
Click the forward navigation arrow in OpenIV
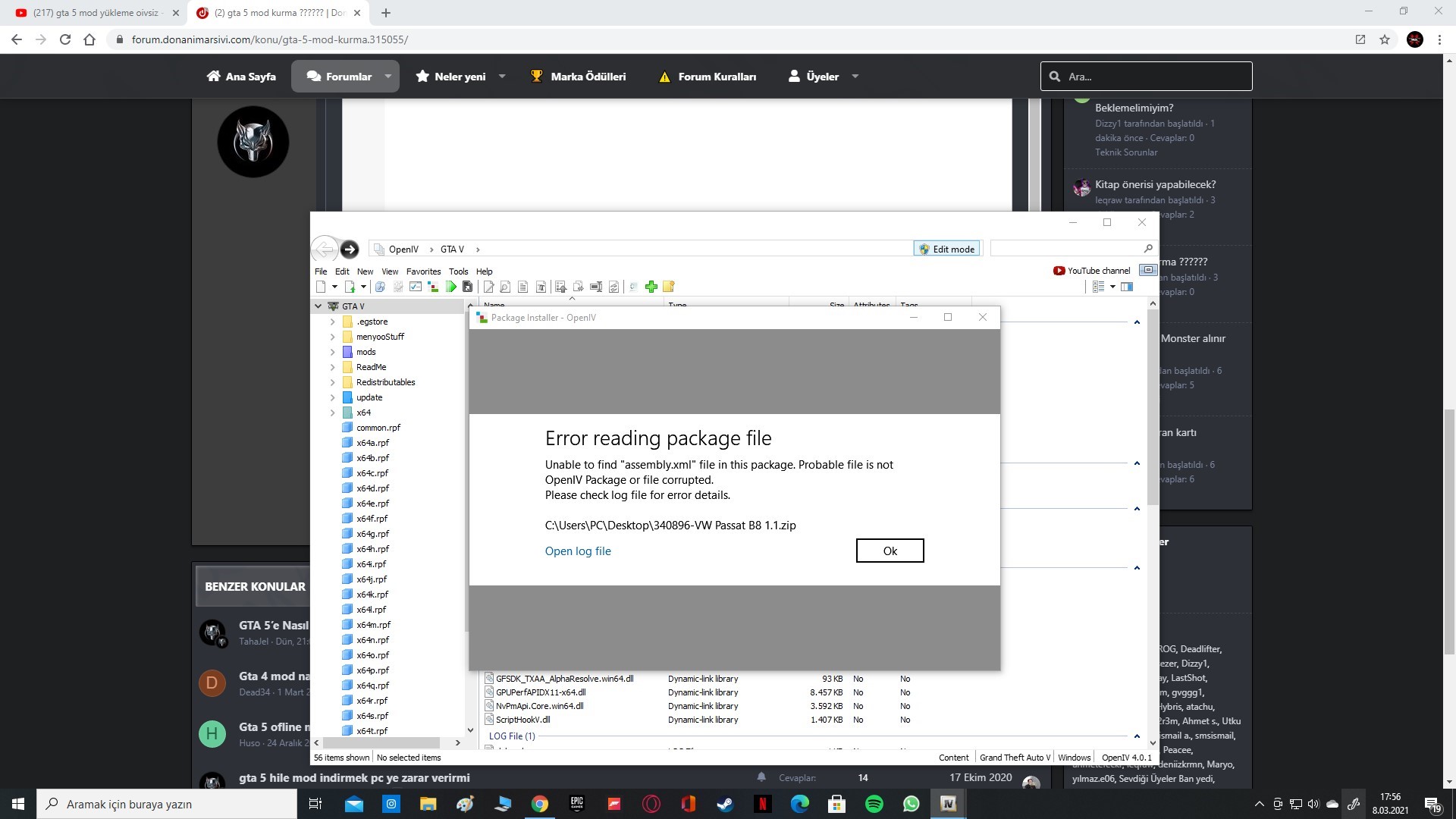pyautogui.click(x=349, y=249)
